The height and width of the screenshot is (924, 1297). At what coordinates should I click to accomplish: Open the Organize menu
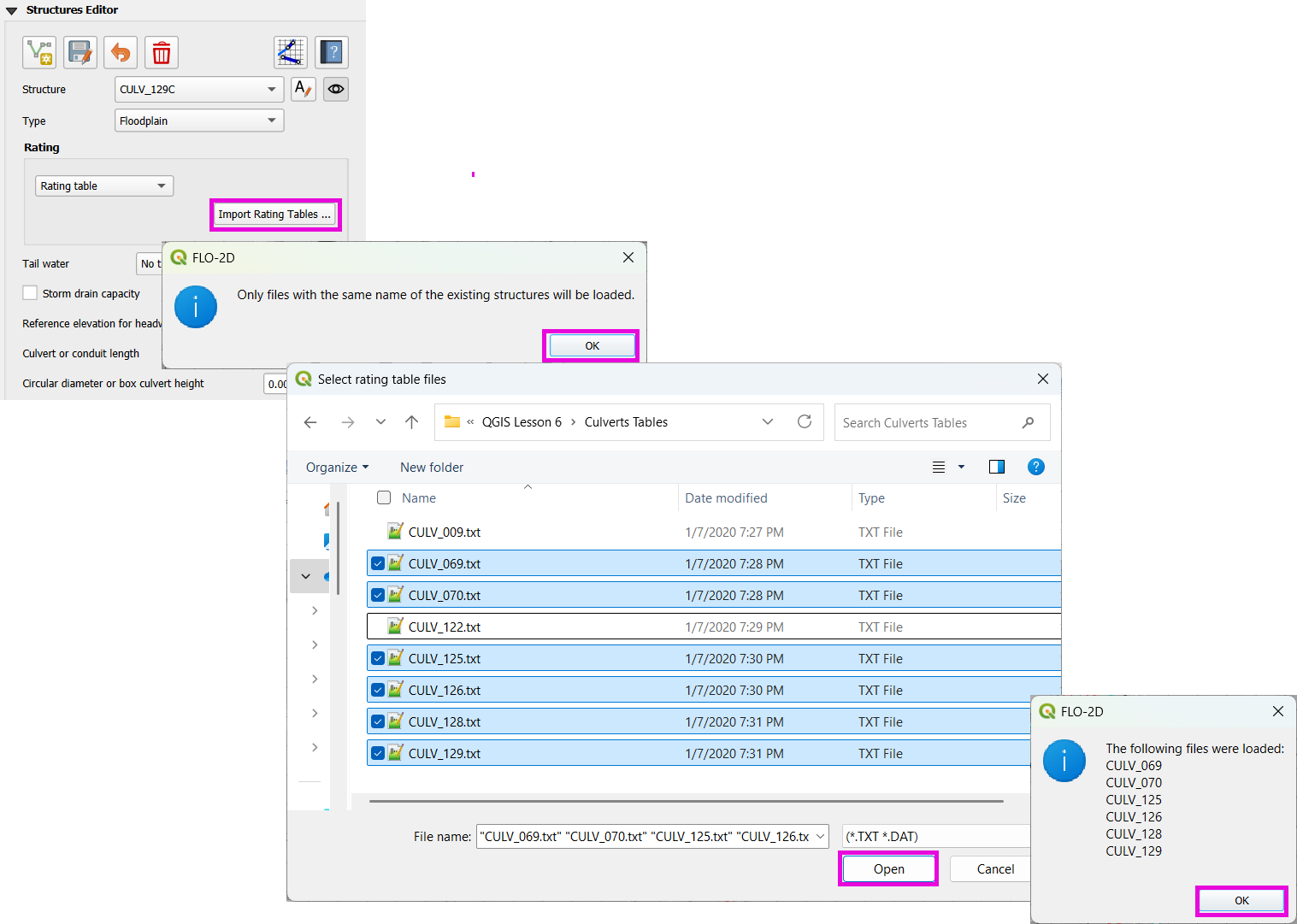[x=337, y=468]
